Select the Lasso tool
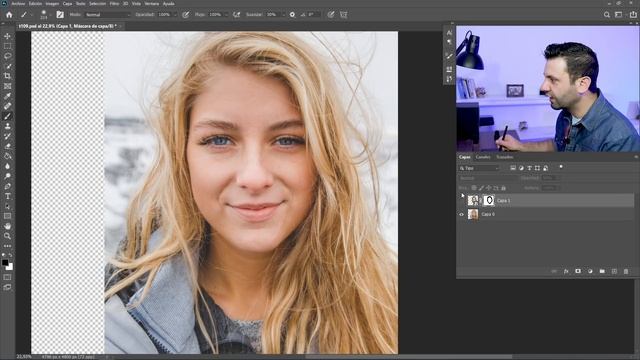This screenshot has width=640, height=360. (7, 56)
